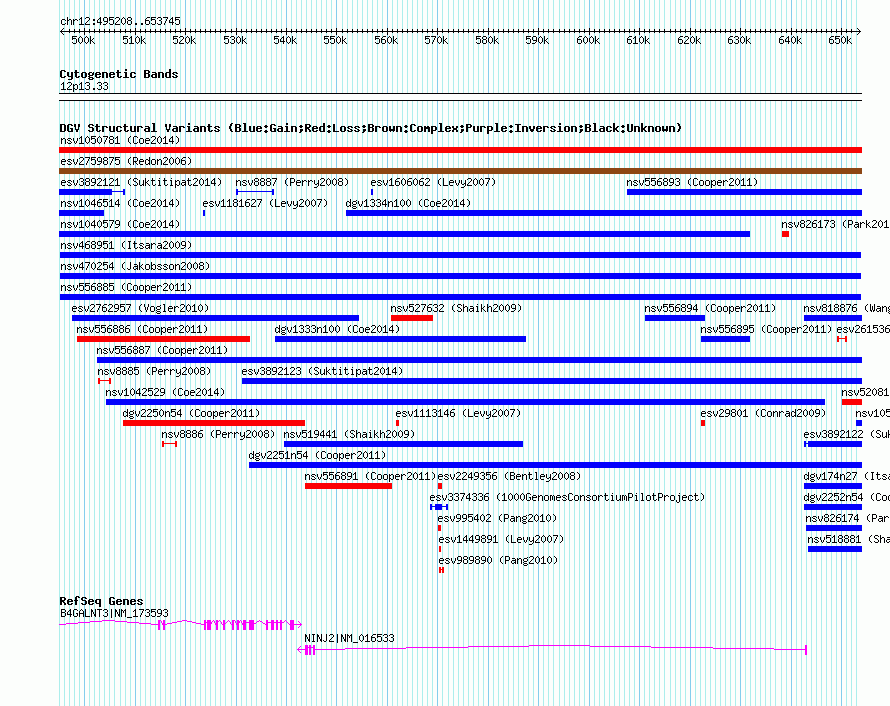Click the dgv2250n54 (Cooper2011) label

[x=191, y=413]
